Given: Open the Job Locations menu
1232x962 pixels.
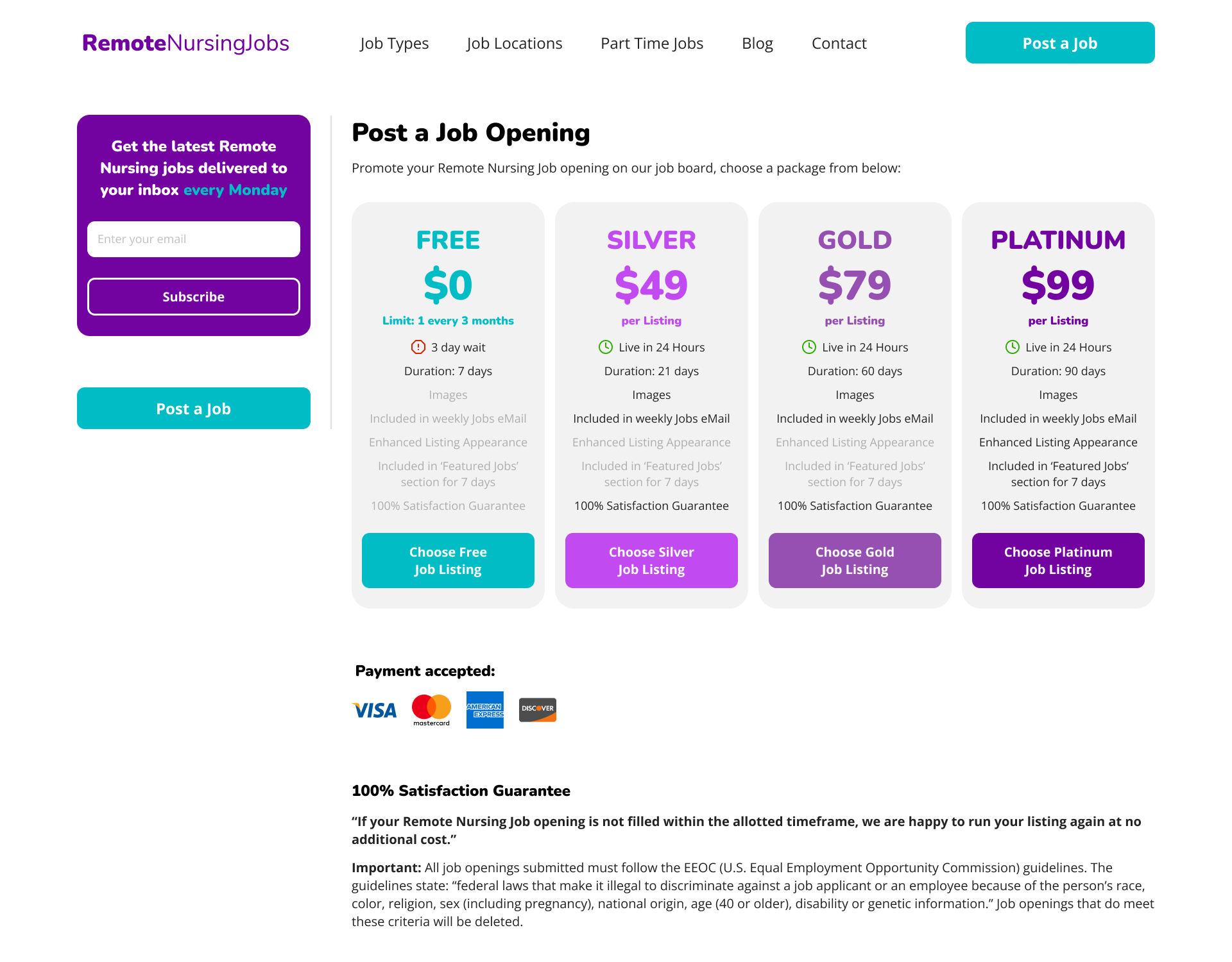Looking at the screenshot, I should pos(515,43).
